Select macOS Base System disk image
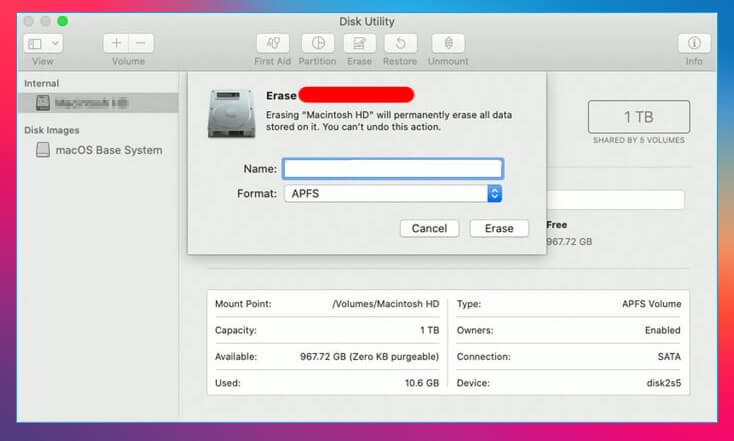Viewport: 734px width, 441px height. click(x=99, y=150)
